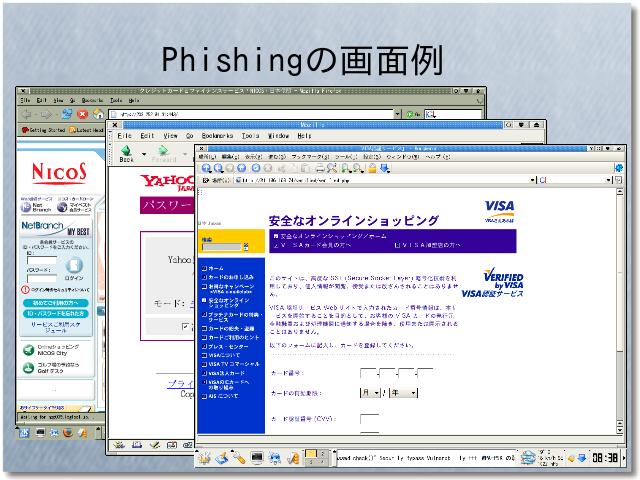Click red Stop icon in Firefox NICOS window
Screen dimensions: 640x480
83,114
